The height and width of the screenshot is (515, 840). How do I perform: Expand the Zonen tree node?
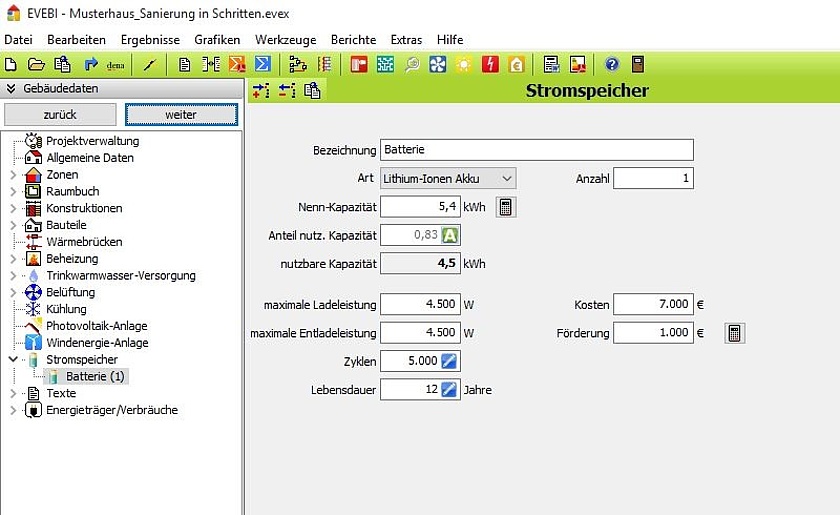coord(13,175)
